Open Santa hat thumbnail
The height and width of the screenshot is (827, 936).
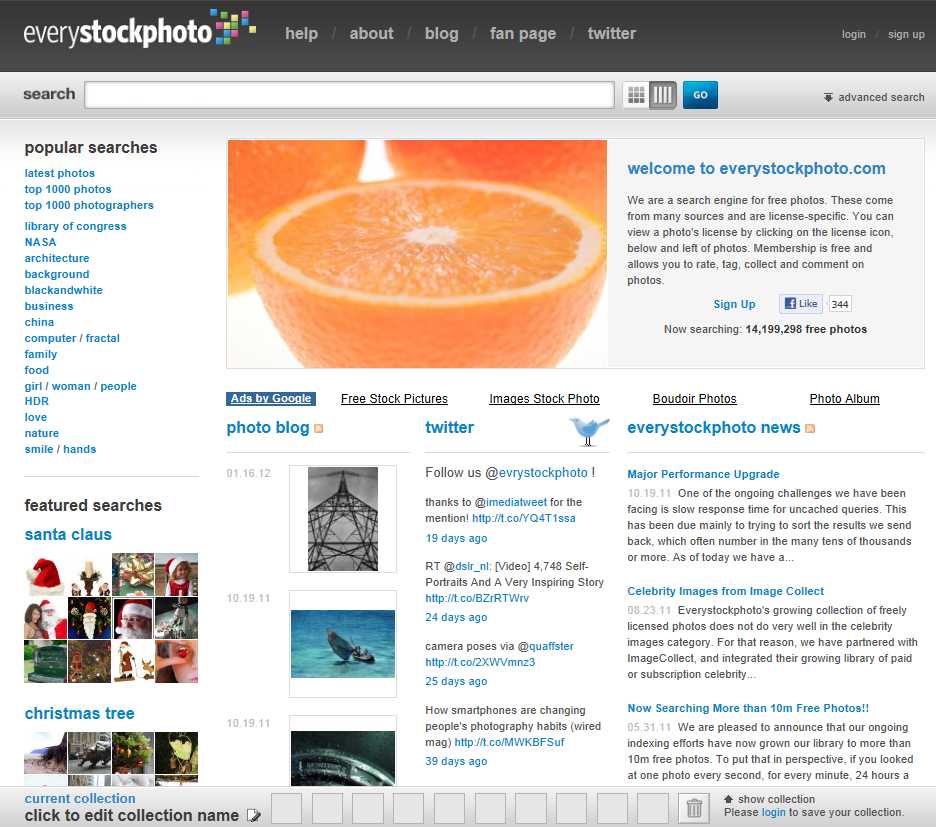pos(45,574)
